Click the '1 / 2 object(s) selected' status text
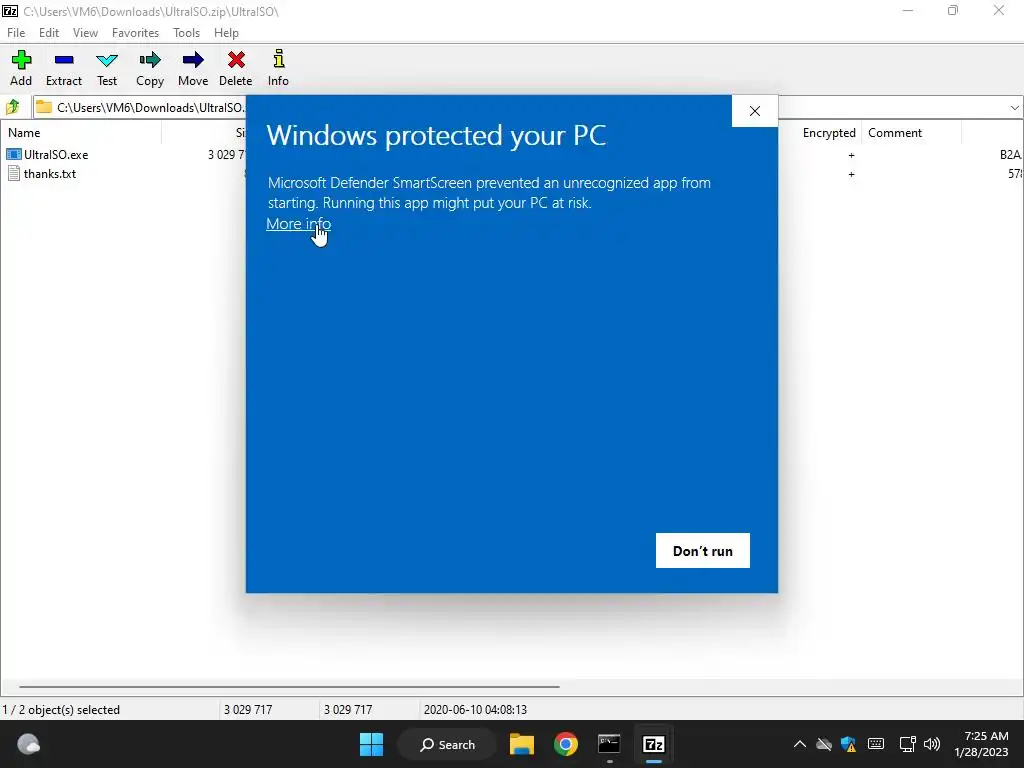 click(x=61, y=709)
